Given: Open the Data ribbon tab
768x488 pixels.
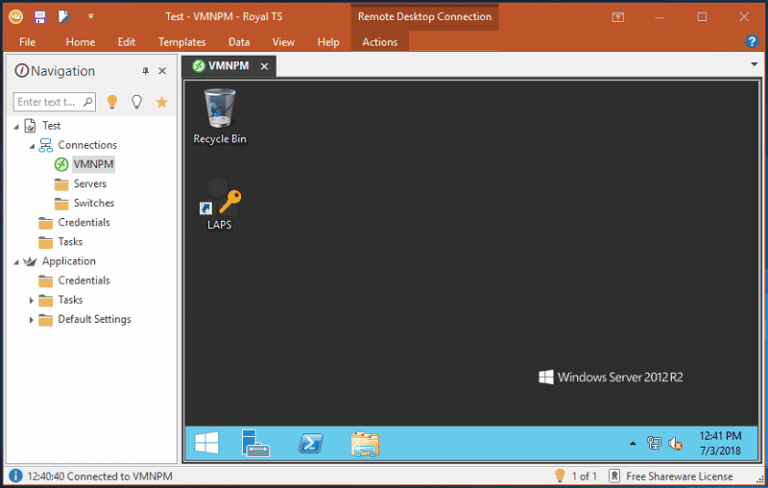Looking at the screenshot, I should 239,42.
